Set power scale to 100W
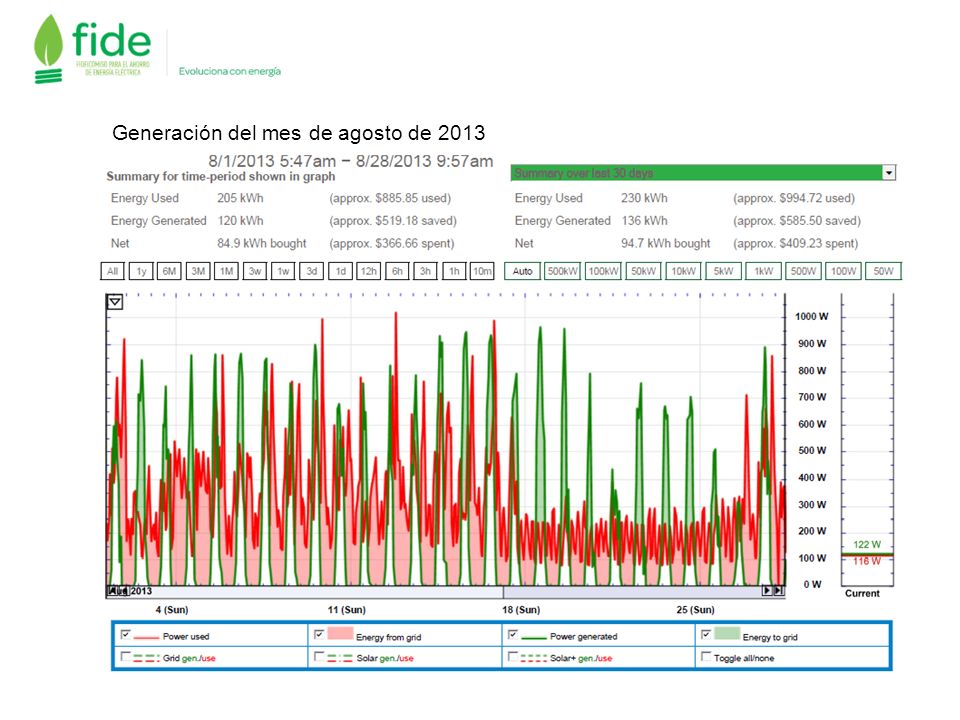The image size is (960, 720). tap(844, 271)
